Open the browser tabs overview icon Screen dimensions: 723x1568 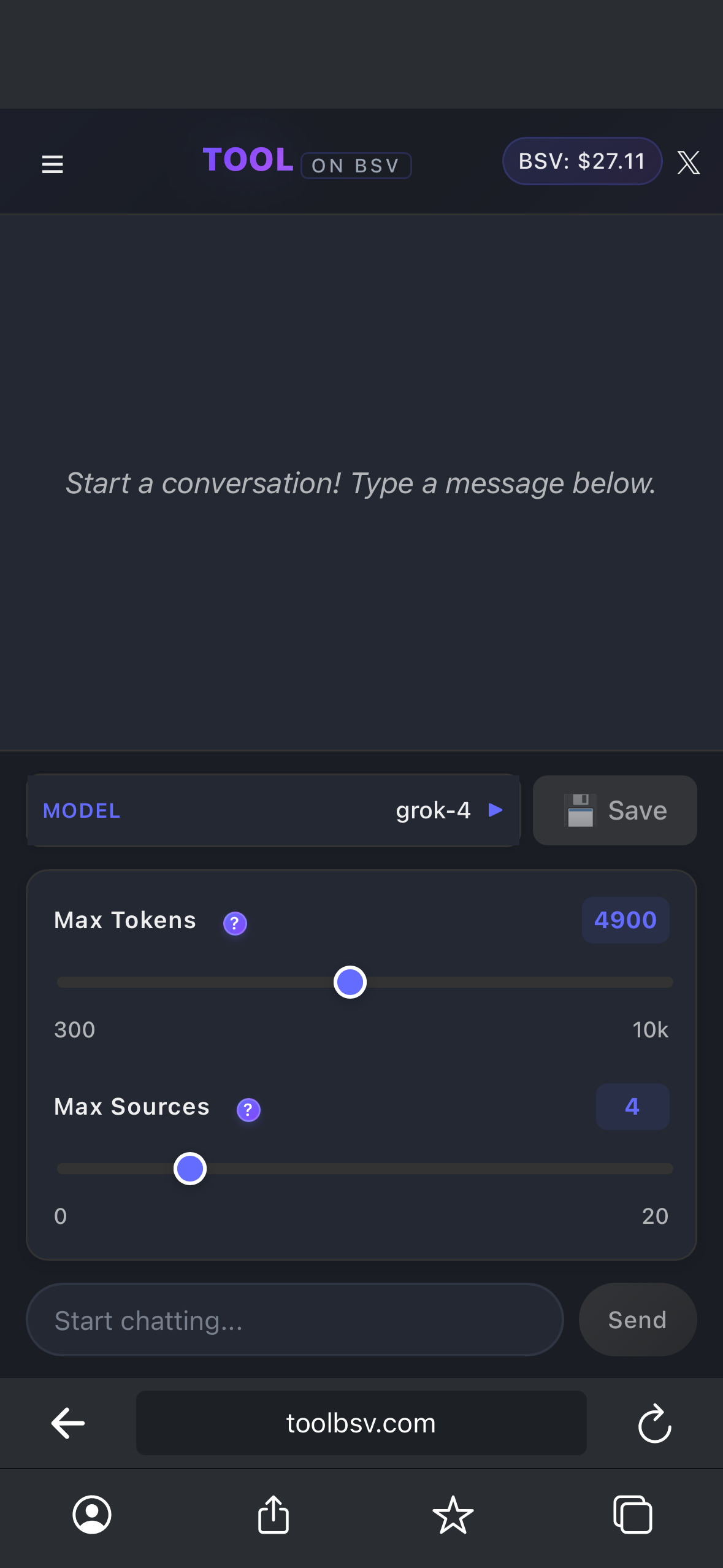pyautogui.click(x=633, y=1515)
